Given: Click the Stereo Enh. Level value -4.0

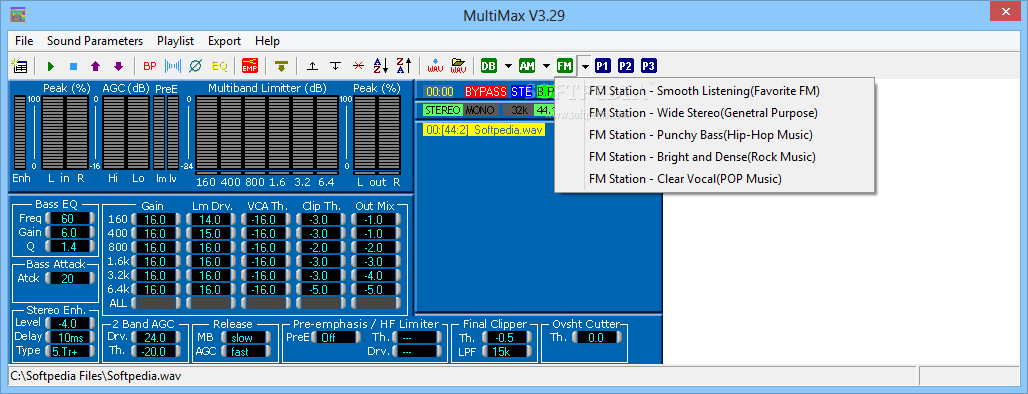Looking at the screenshot, I should 69,323.
